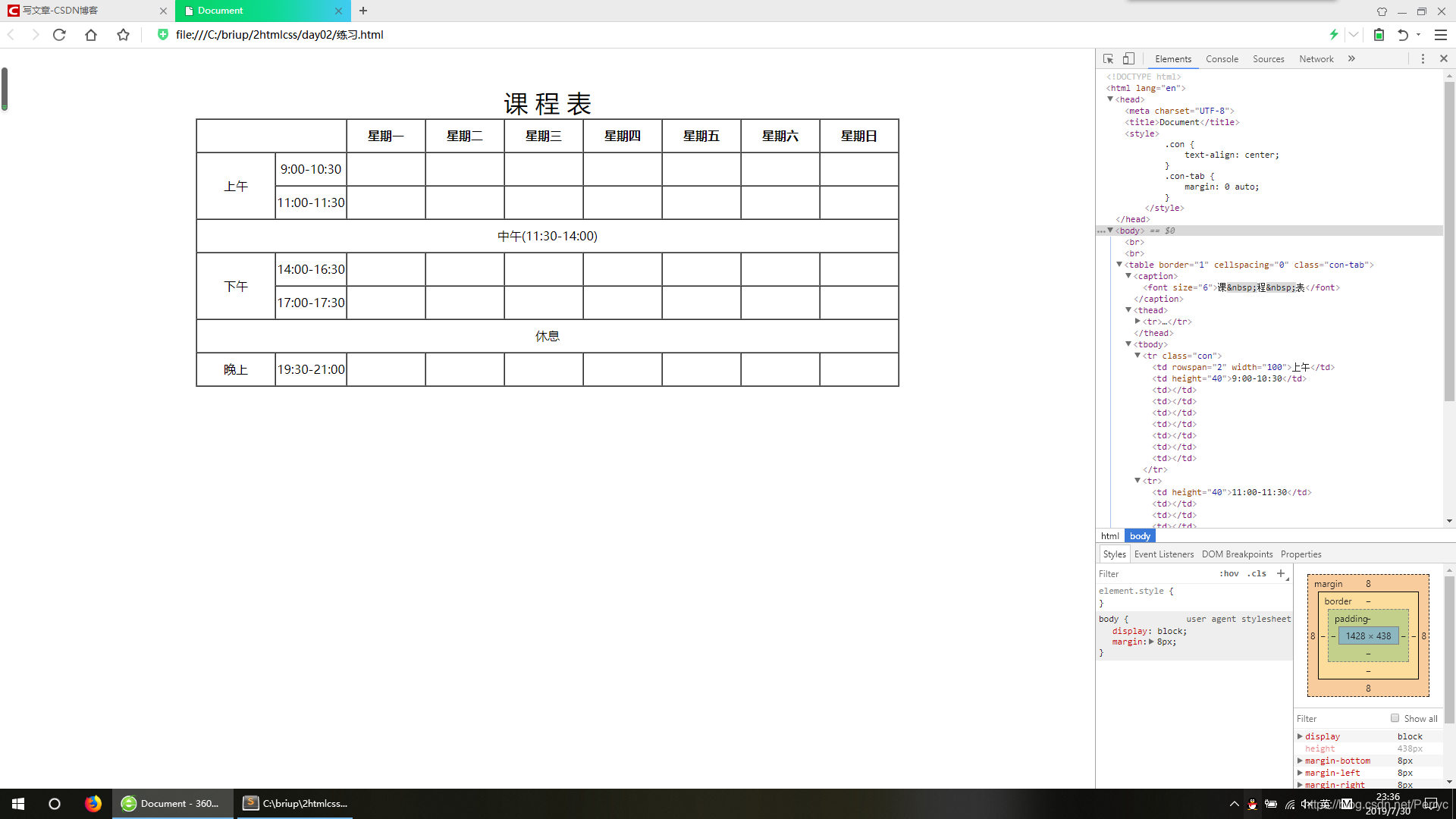Launch Firefox from the taskbar
This screenshot has height=819, width=1456.
click(93, 804)
